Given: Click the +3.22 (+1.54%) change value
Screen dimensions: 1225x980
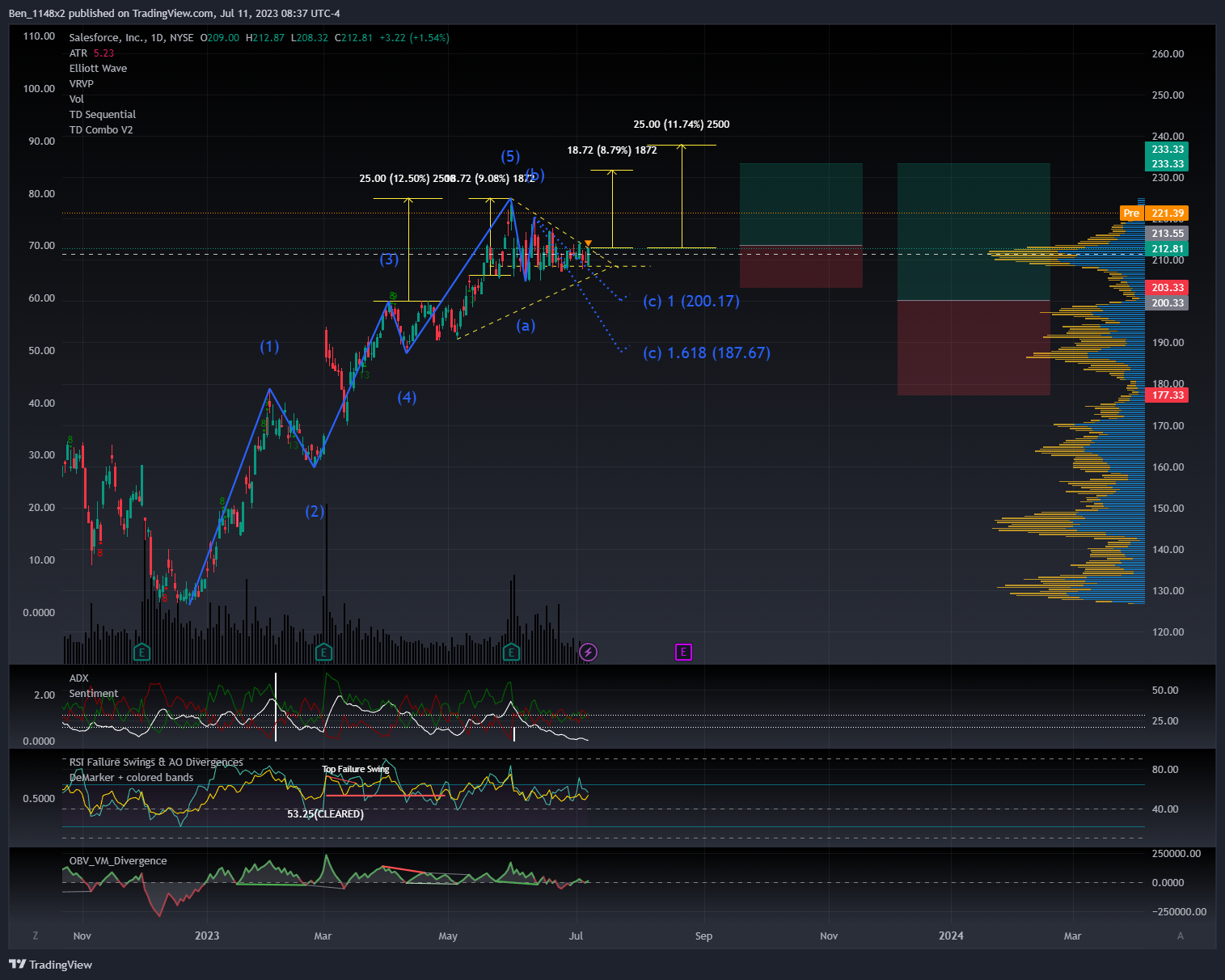Looking at the screenshot, I should 415,37.
